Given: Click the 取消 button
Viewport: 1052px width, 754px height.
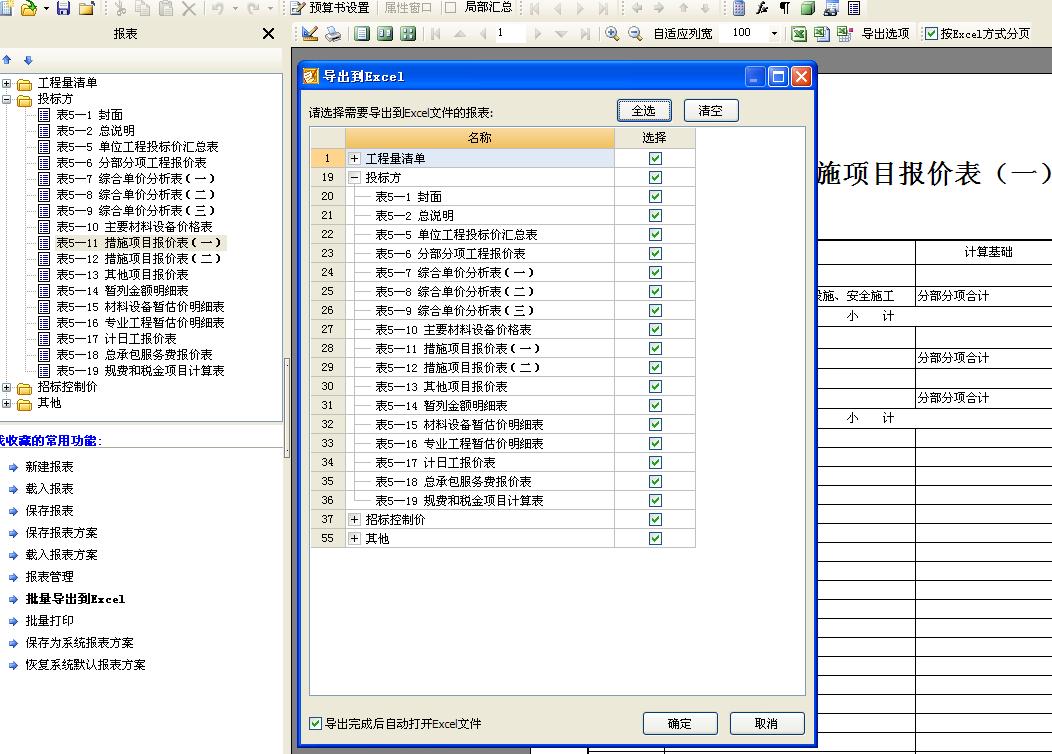Looking at the screenshot, I should coord(766,723).
